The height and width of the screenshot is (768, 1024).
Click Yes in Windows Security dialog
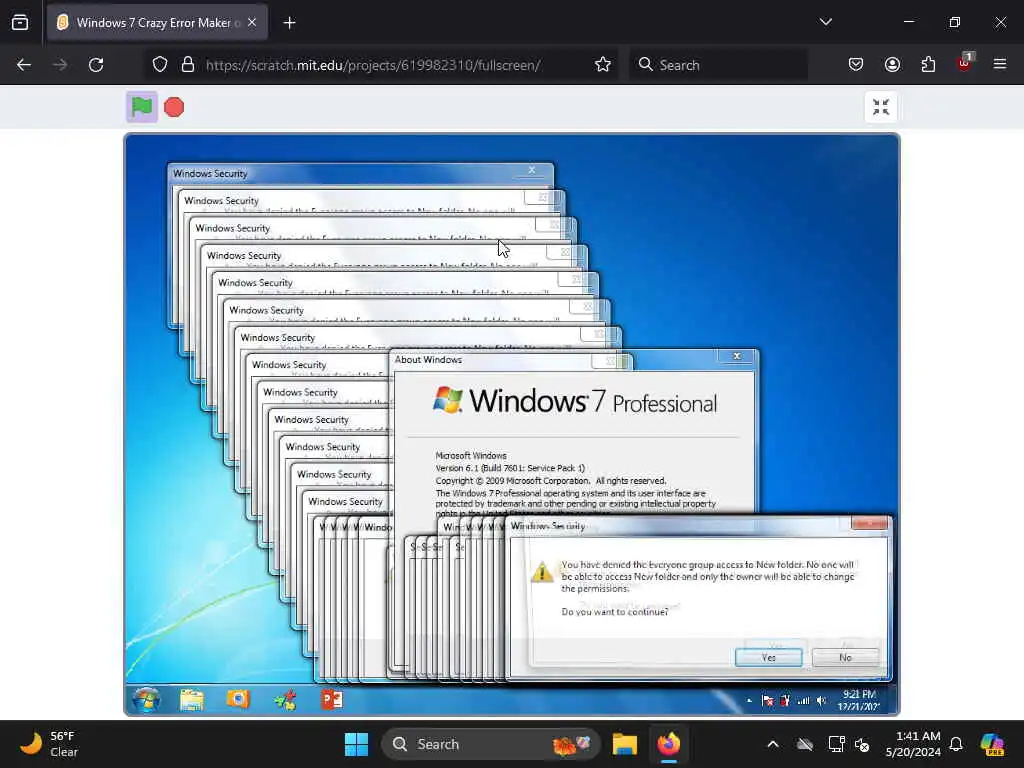point(769,658)
